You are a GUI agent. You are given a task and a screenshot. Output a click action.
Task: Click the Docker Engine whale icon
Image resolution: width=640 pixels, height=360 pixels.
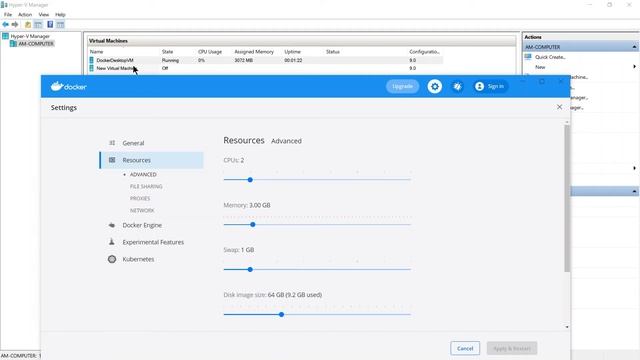112,225
